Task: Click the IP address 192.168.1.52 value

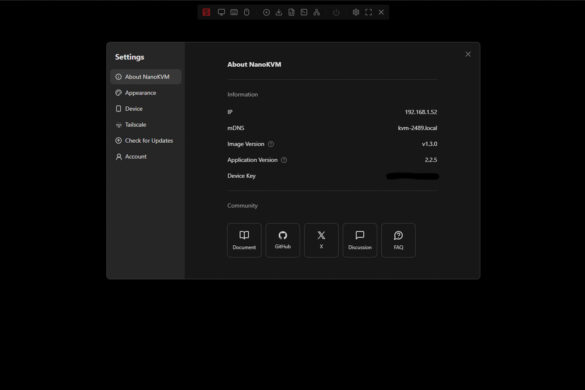Action: coord(421,112)
